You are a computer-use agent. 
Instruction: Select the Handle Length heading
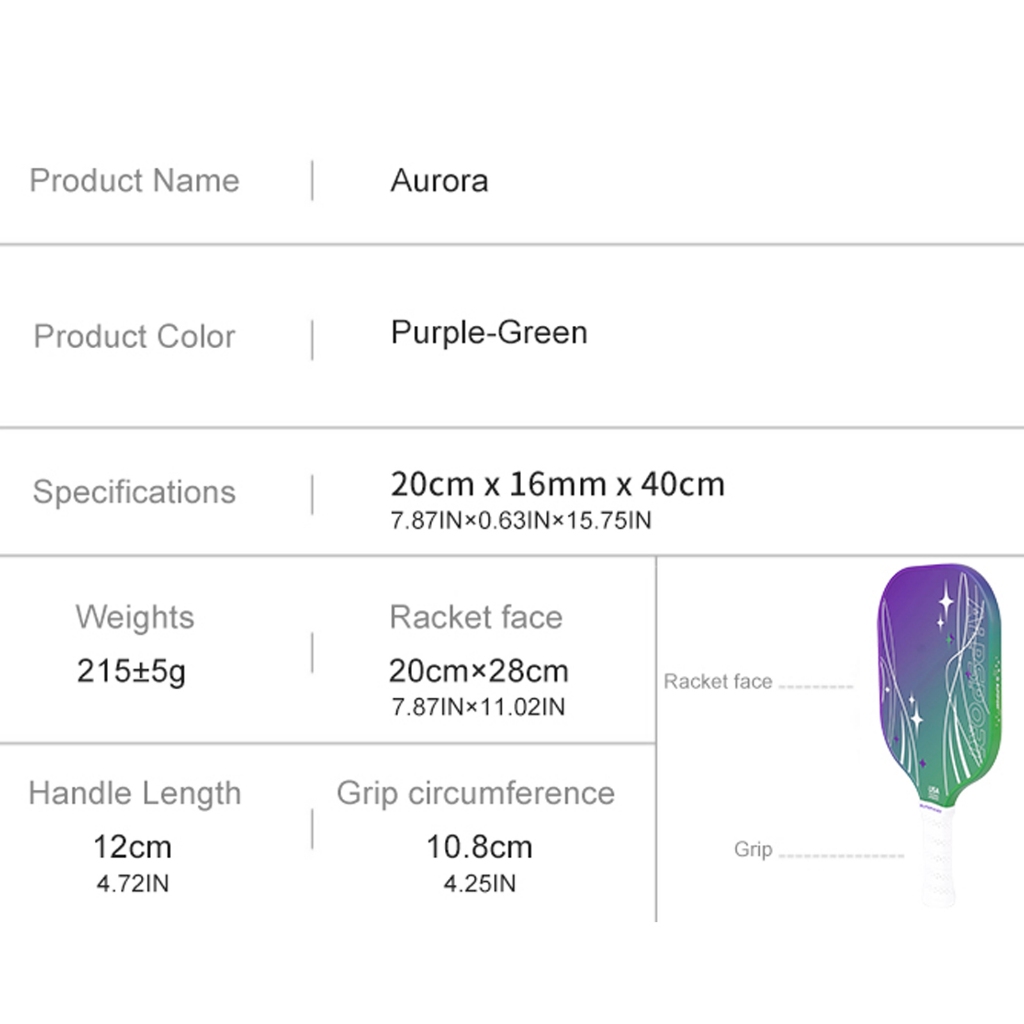coord(135,793)
